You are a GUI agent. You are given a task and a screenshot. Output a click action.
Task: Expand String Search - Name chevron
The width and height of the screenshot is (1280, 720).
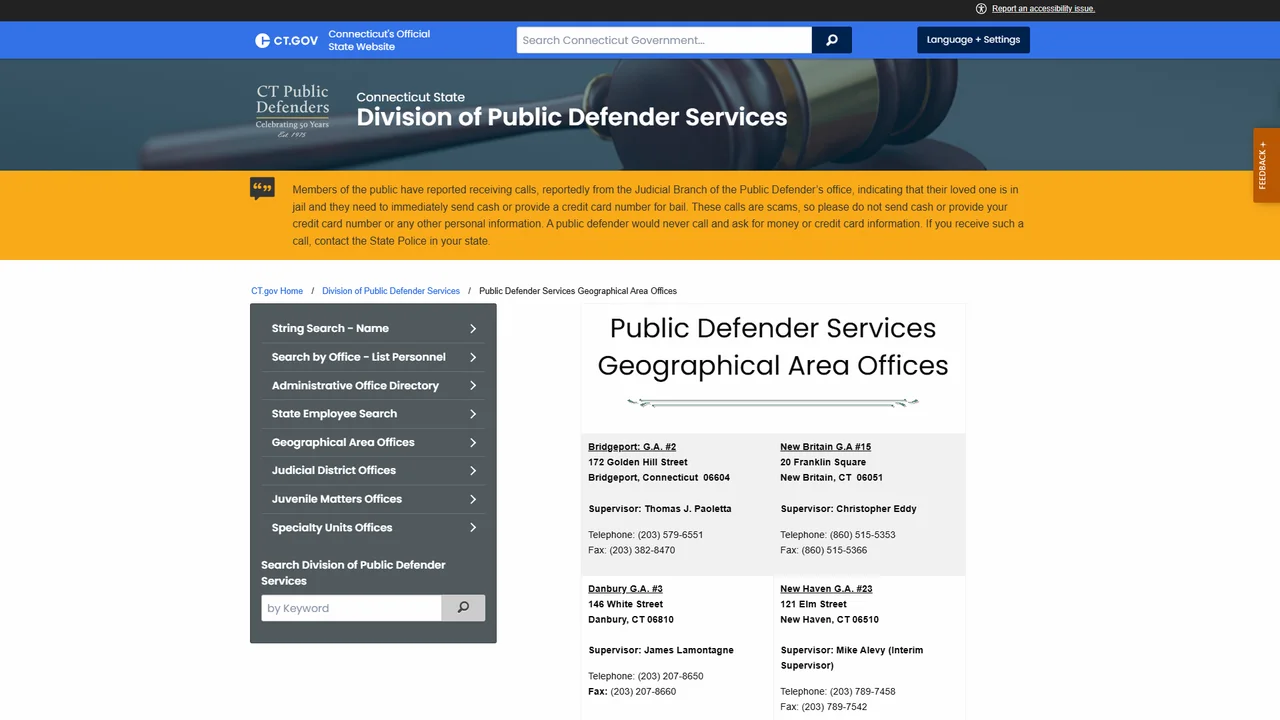[x=473, y=328]
